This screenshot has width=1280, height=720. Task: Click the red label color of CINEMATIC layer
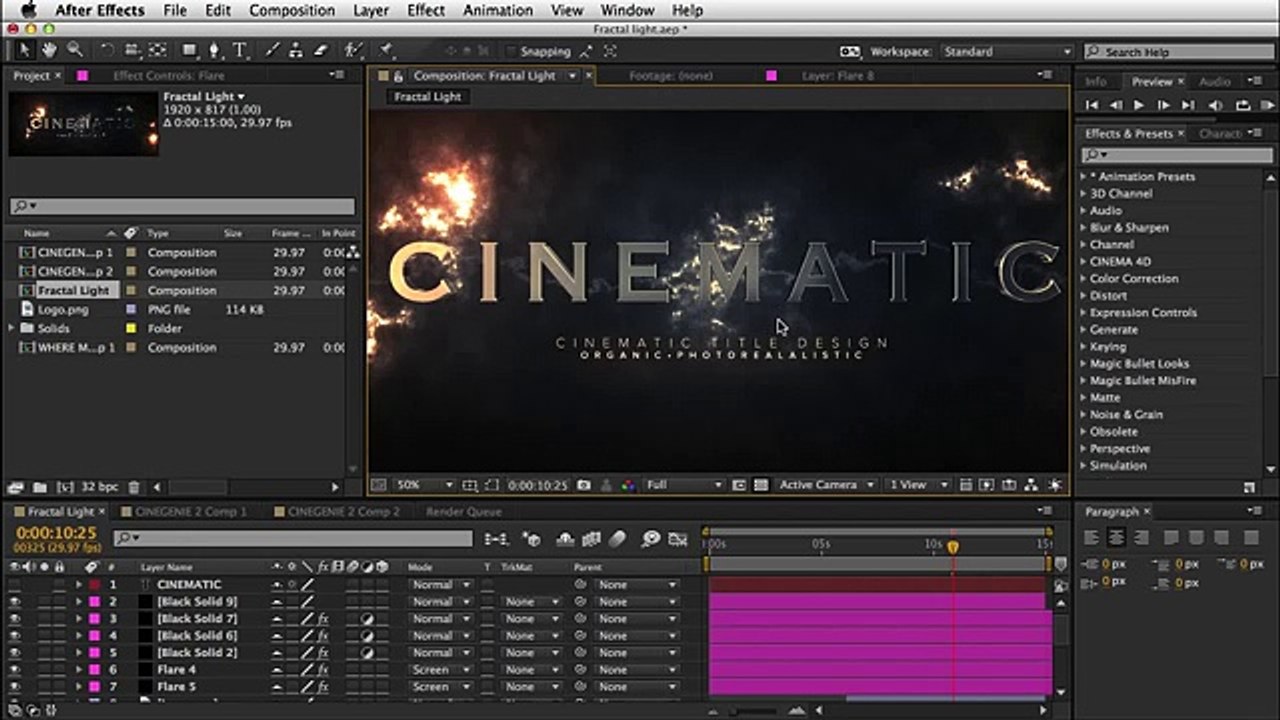pyautogui.click(x=95, y=585)
